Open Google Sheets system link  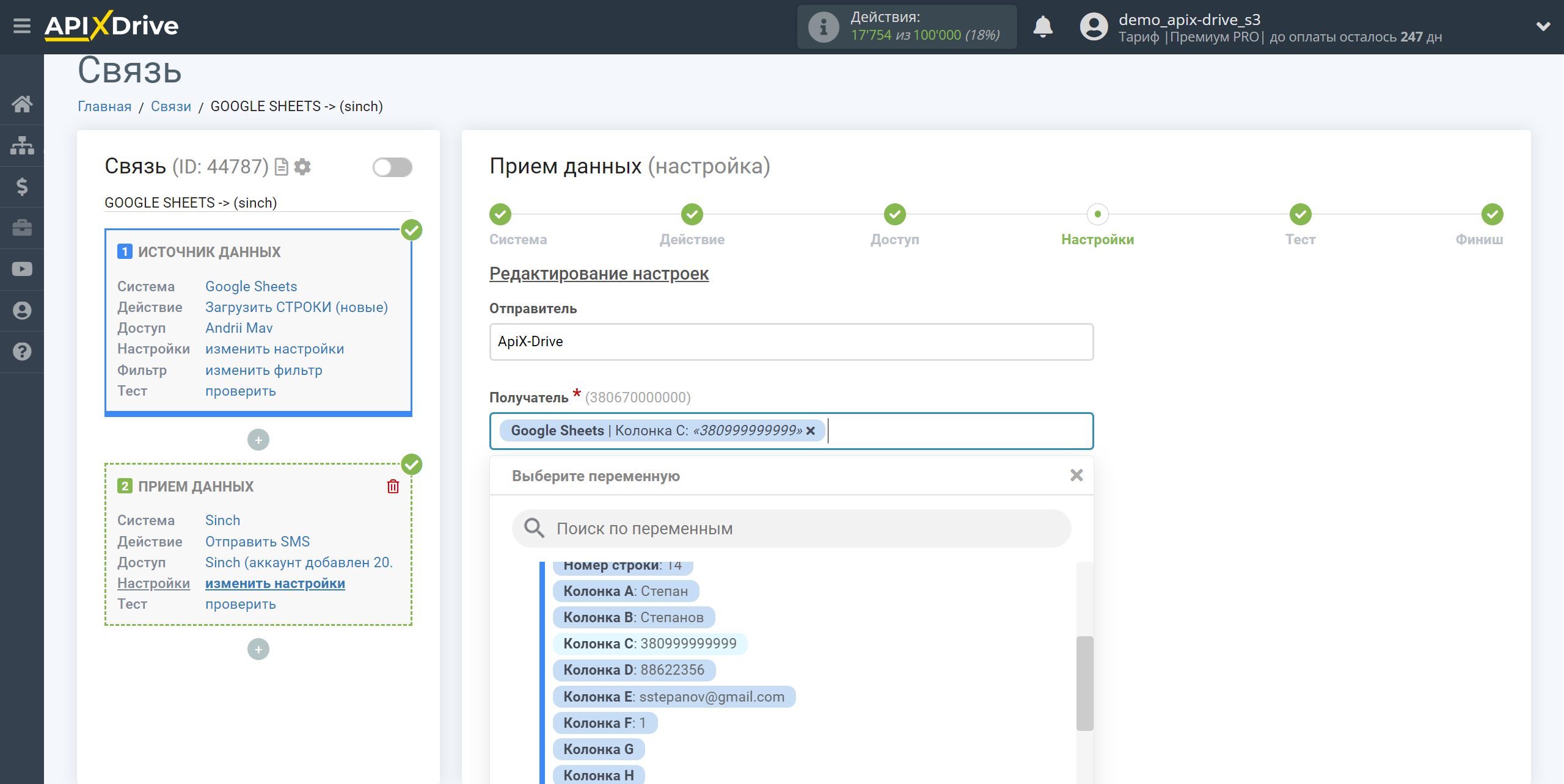point(251,286)
